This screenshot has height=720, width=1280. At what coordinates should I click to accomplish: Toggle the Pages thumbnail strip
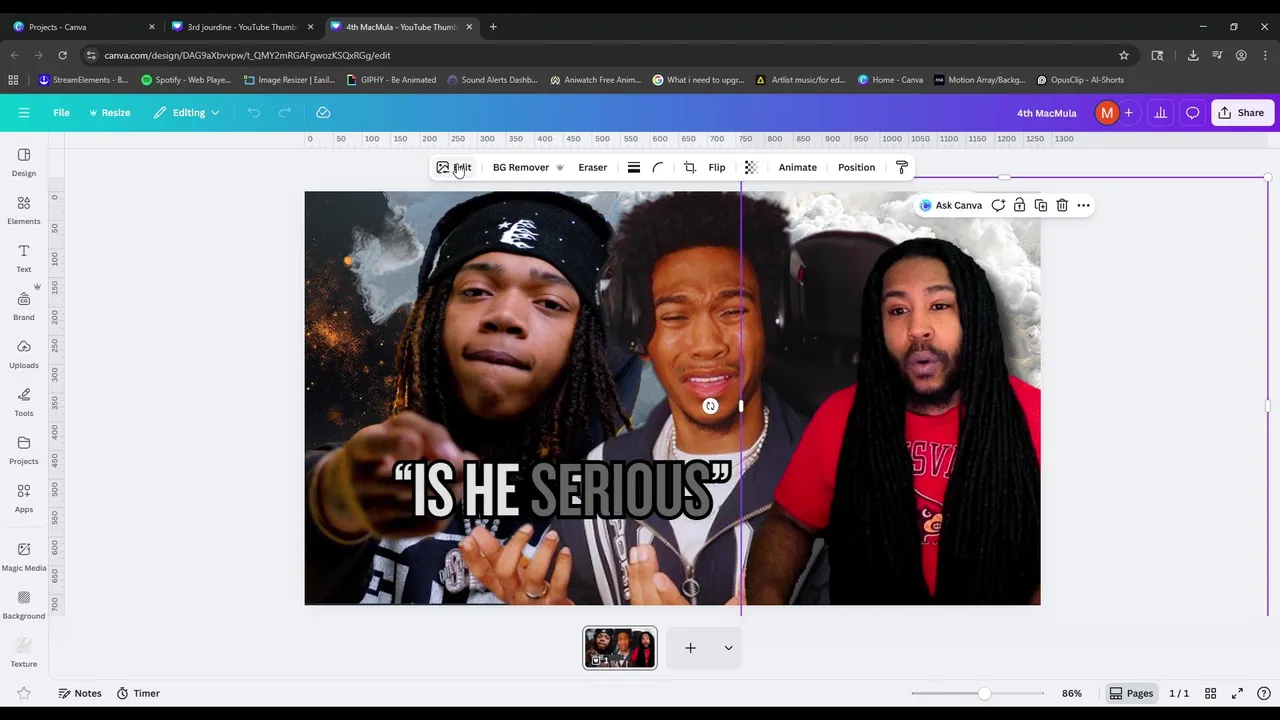click(x=1131, y=693)
